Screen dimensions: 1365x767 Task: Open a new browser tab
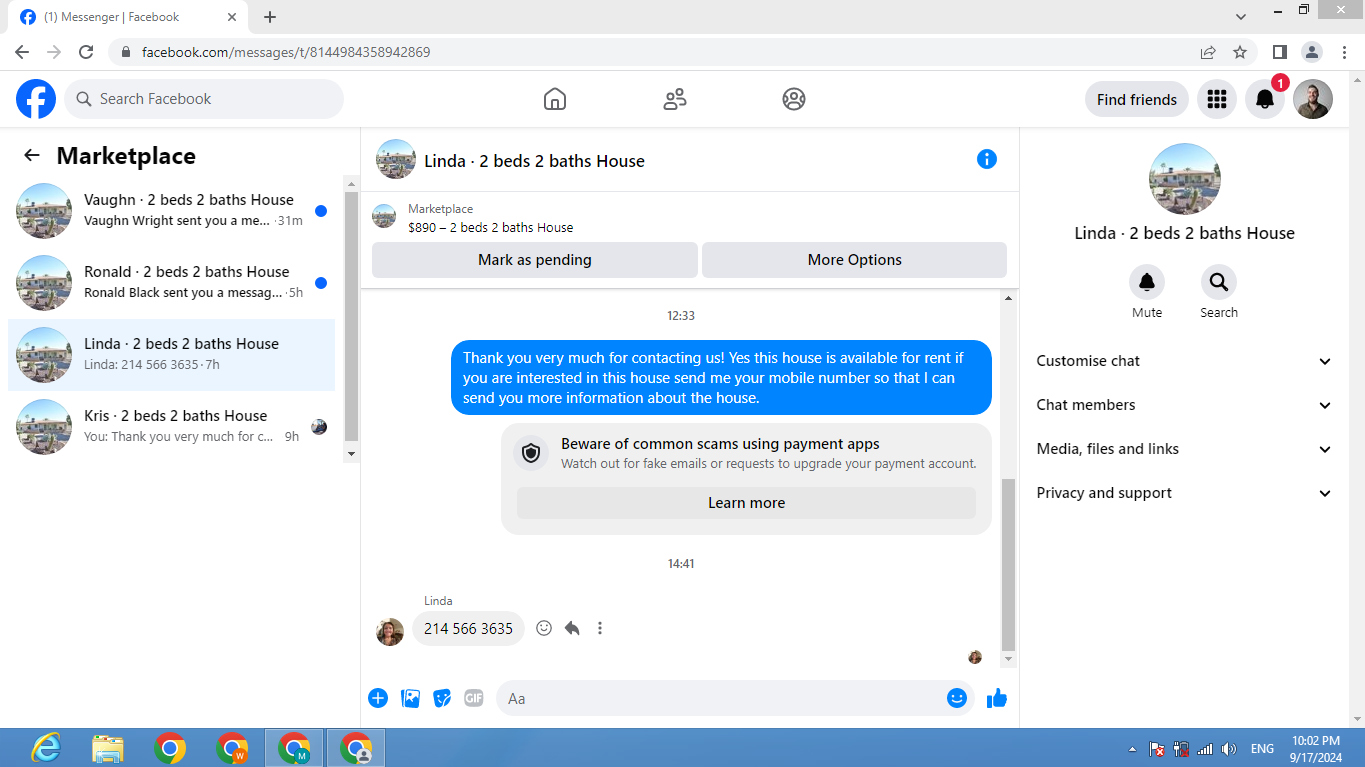[270, 17]
